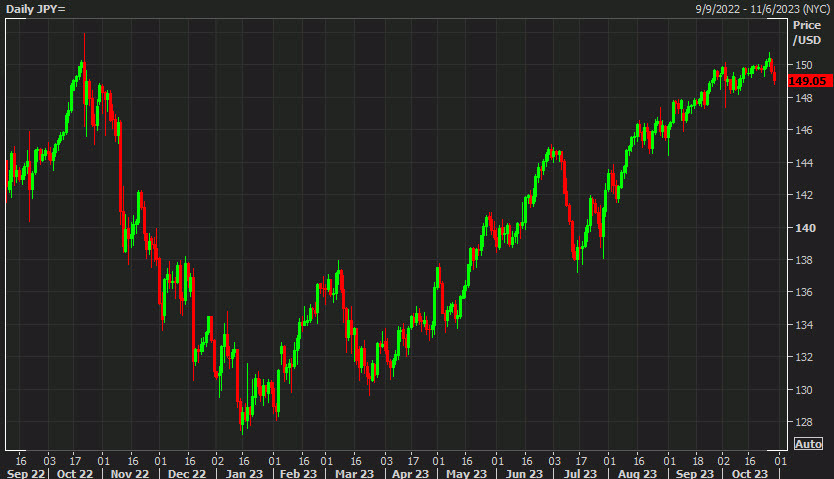Click the 136 price axis label
The width and height of the screenshot is (834, 479).
point(804,292)
